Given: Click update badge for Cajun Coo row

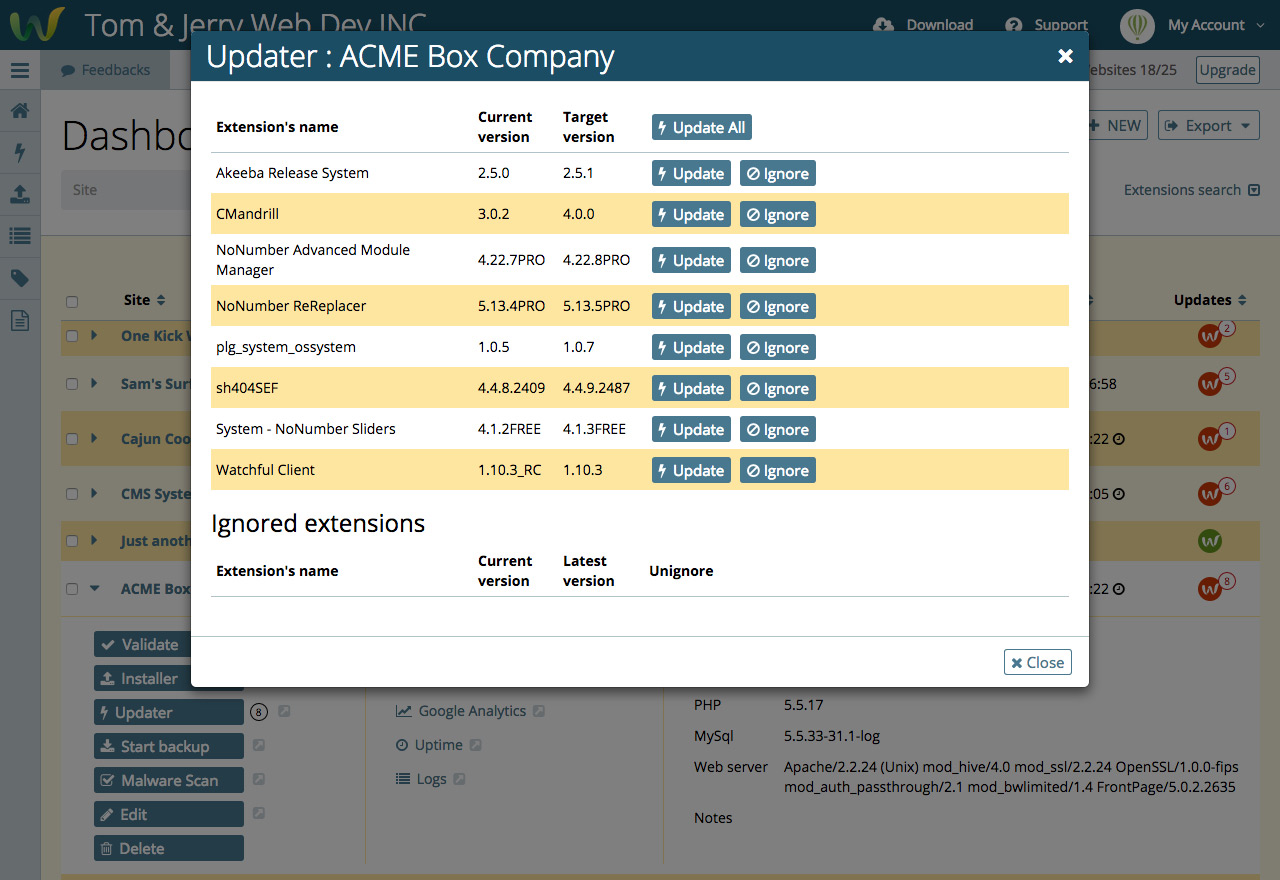Looking at the screenshot, I should [x=1215, y=437].
